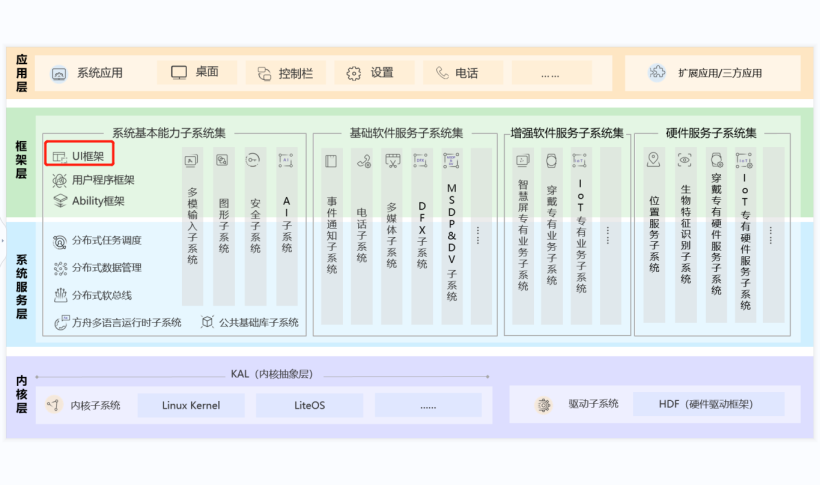Click the key icon above 安全子系统
820x485 pixels.
(253, 160)
